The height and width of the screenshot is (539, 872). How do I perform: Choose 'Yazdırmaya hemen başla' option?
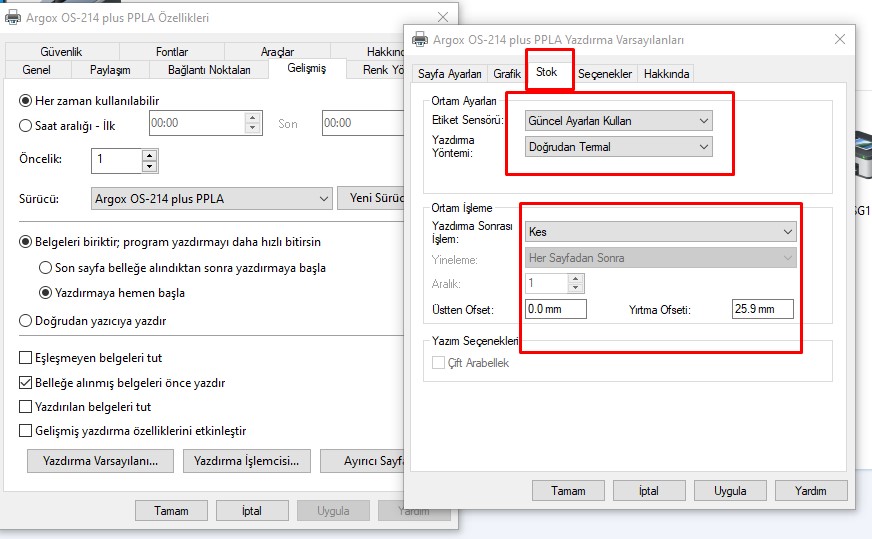(45, 293)
